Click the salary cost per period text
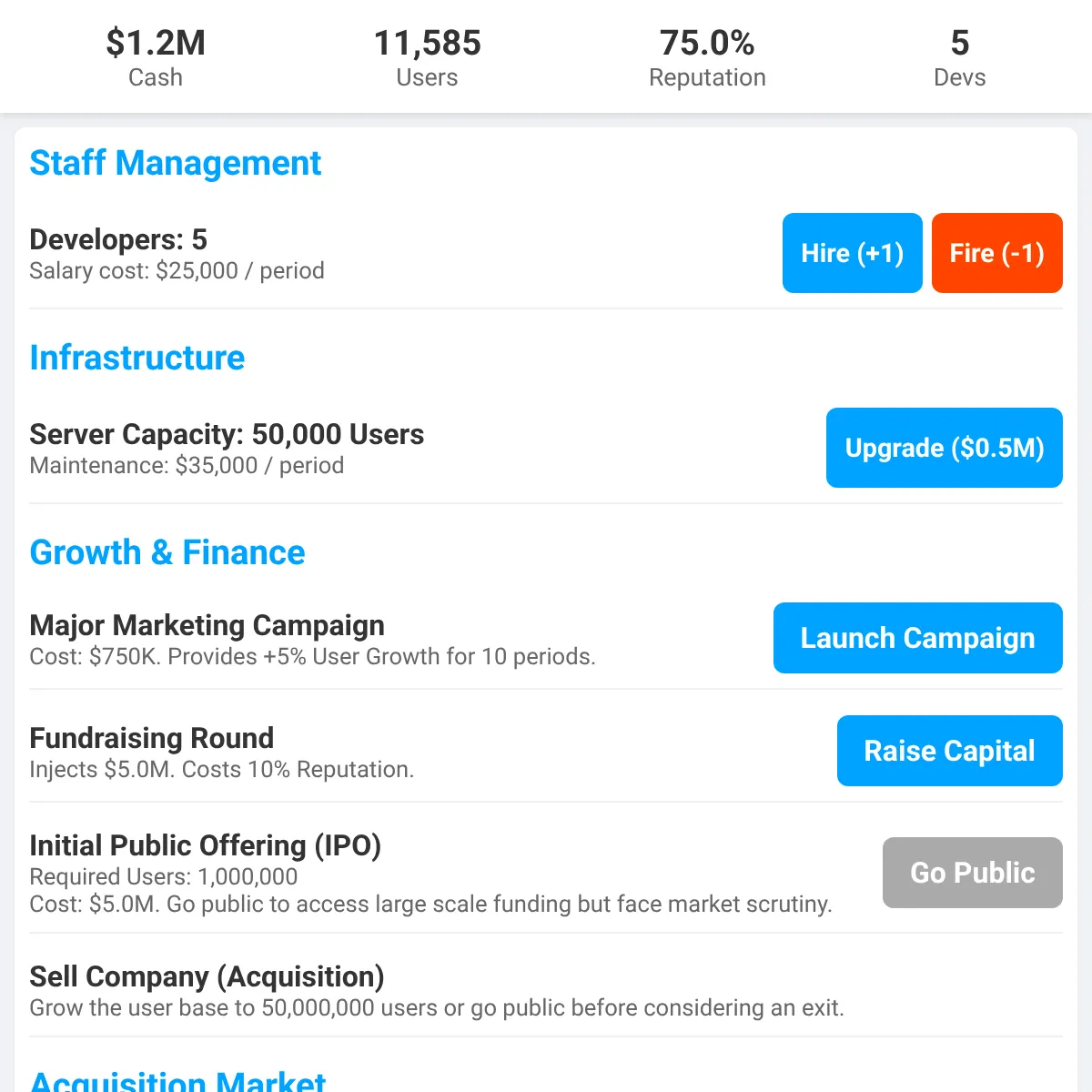Image resolution: width=1092 pixels, height=1092 pixels. (x=177, y=271)
